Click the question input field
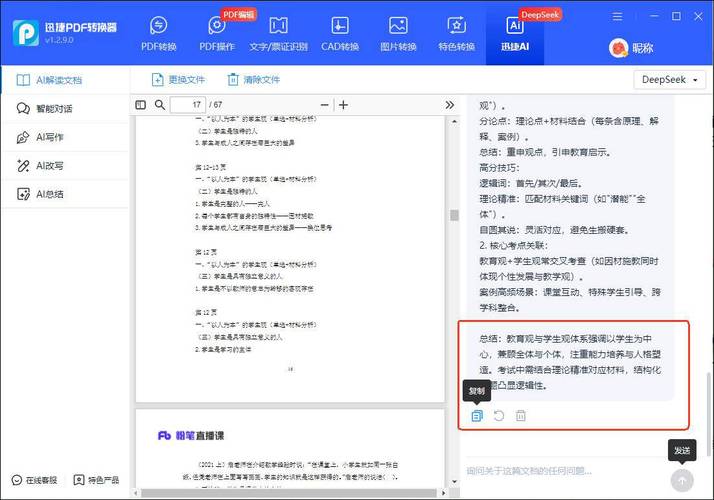The width and height of the screenshot is (714, 500). click(565, 471)
